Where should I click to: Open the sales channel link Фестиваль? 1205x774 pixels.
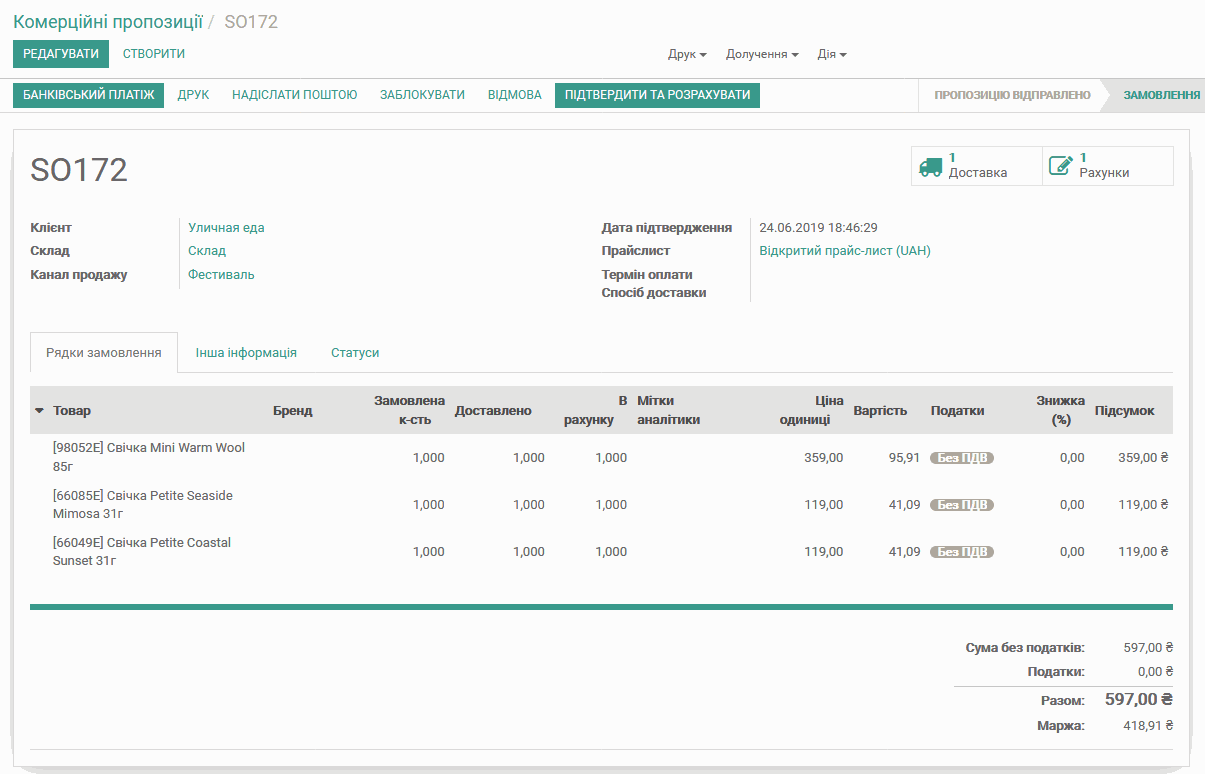[221, 275]
